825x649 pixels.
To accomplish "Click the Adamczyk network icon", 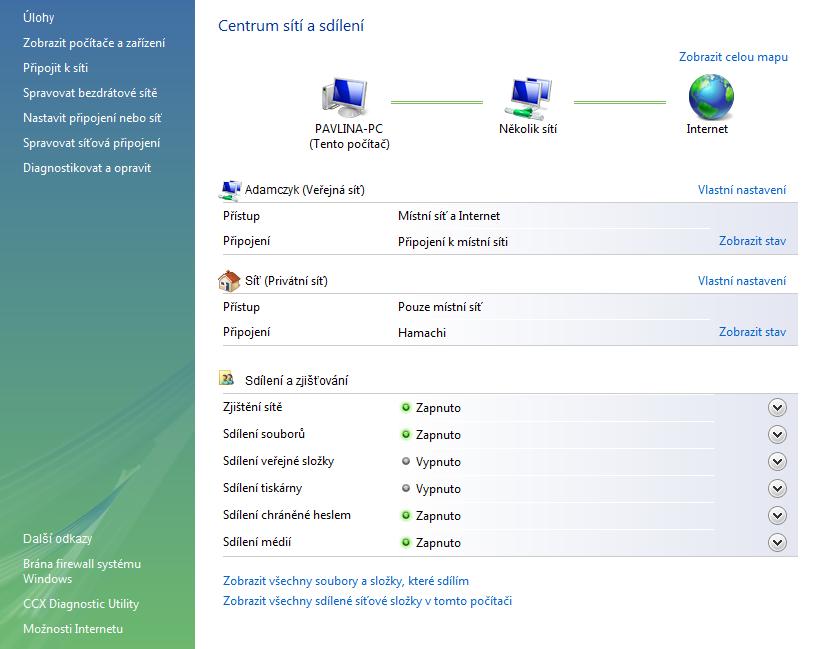I will (x=229, y=191).
